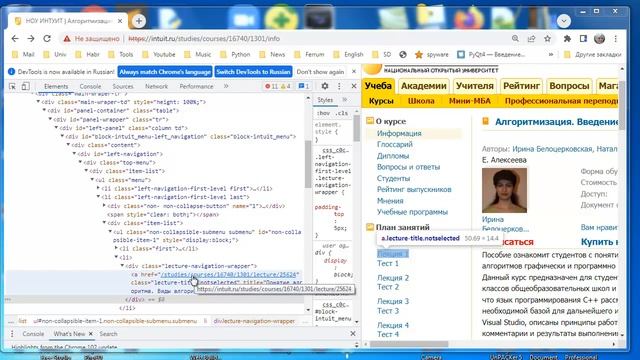
Task: Click Switch DevTools to Russian
Action: (253, 72)
